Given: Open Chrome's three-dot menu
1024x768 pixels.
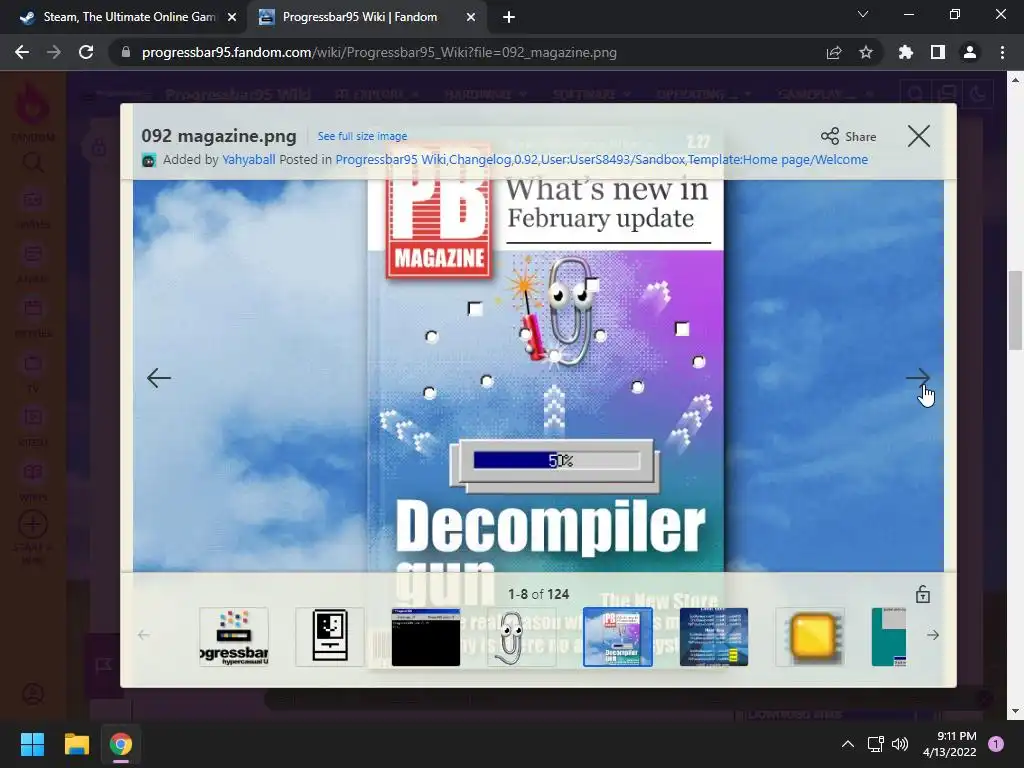Looking at the screenshot, I should (x=1002, y=52).
